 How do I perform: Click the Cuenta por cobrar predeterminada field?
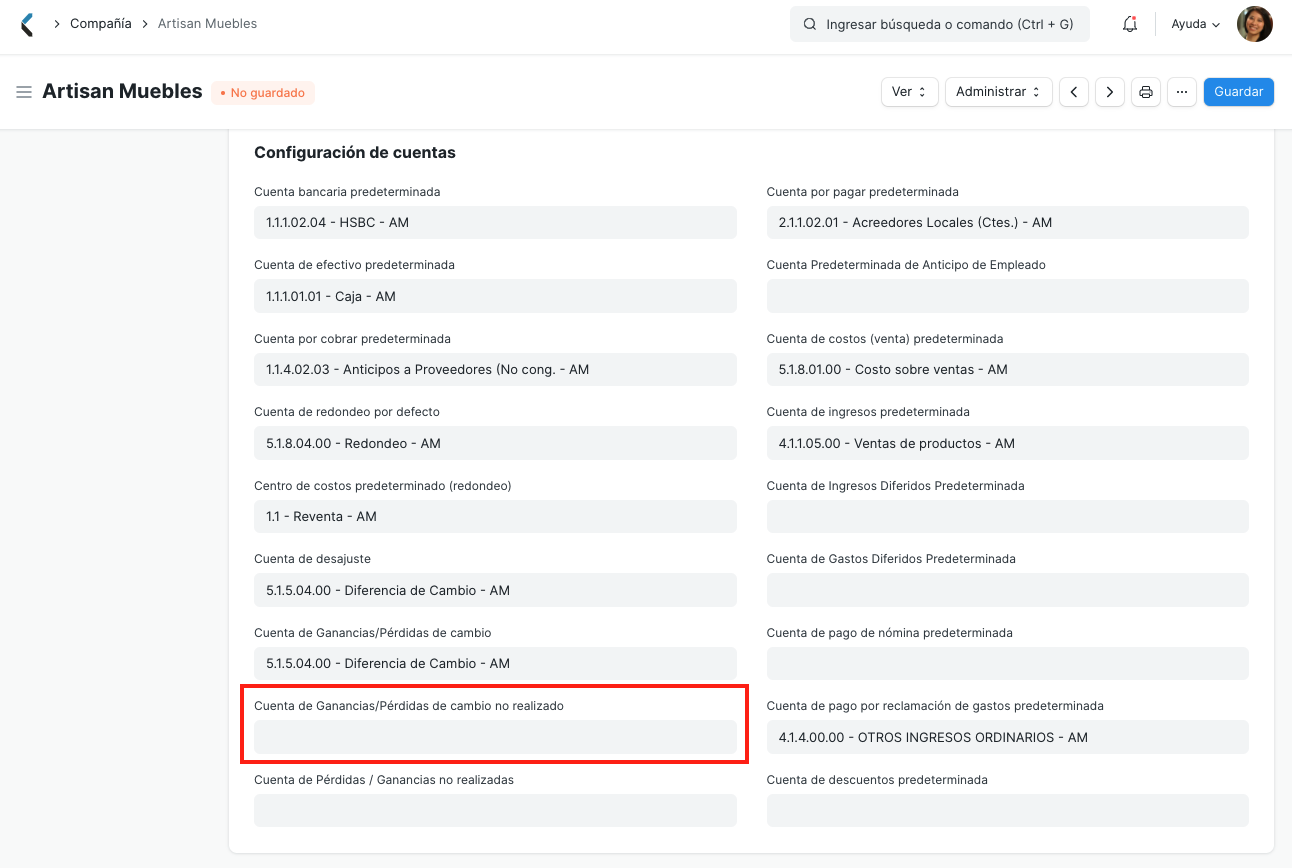click(495, 369)
